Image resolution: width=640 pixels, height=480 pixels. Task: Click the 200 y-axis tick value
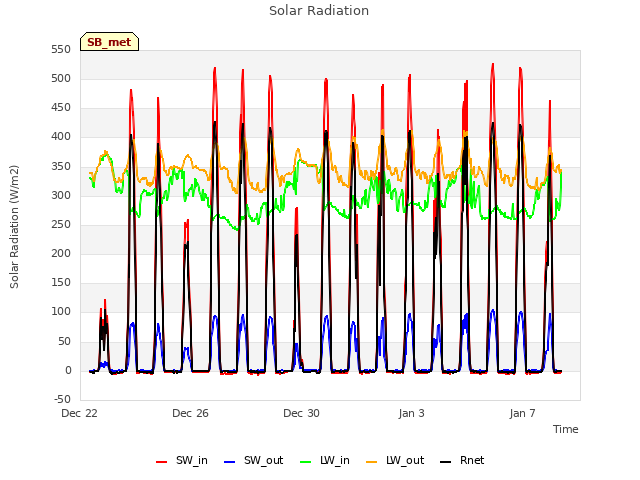(x=61, y=253)
